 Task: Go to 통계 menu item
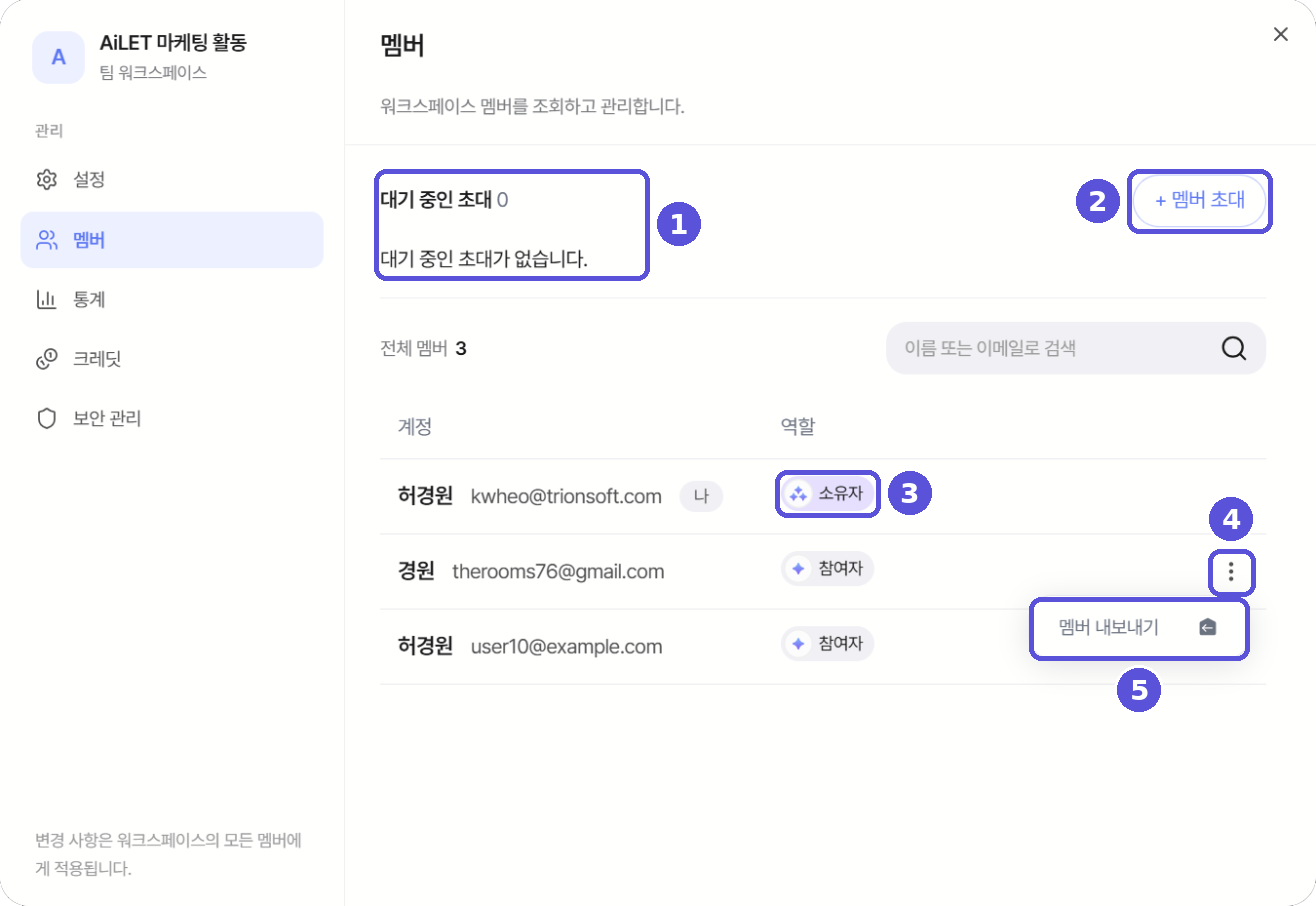pos(172,299)
